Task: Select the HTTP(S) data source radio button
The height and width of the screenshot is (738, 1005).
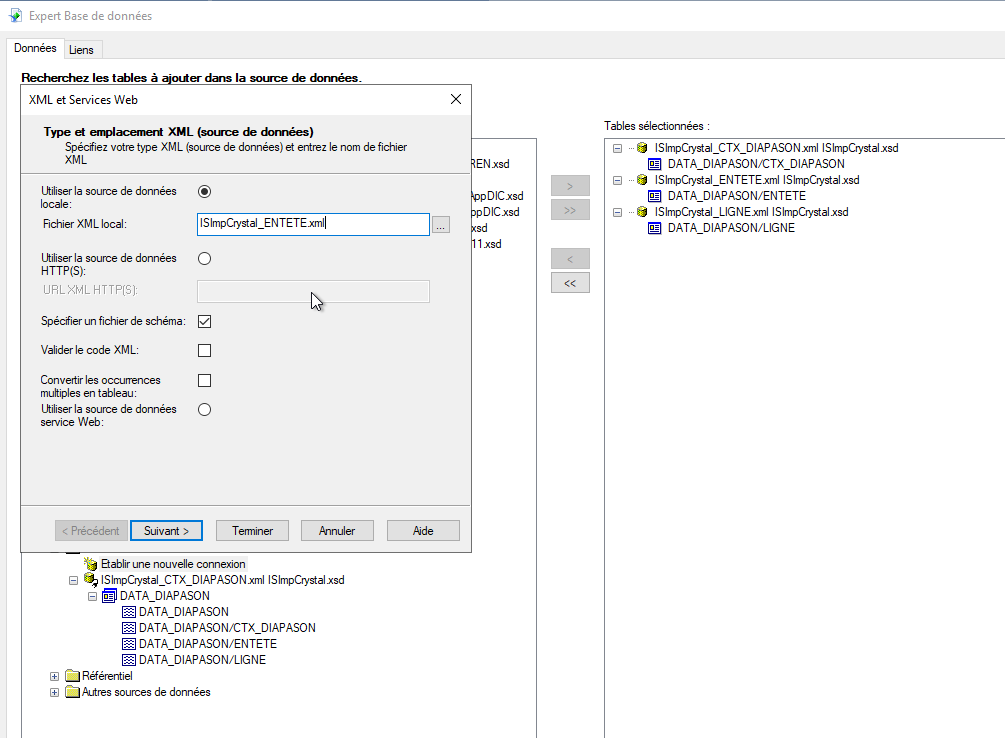Action: (x=205, y=258)
